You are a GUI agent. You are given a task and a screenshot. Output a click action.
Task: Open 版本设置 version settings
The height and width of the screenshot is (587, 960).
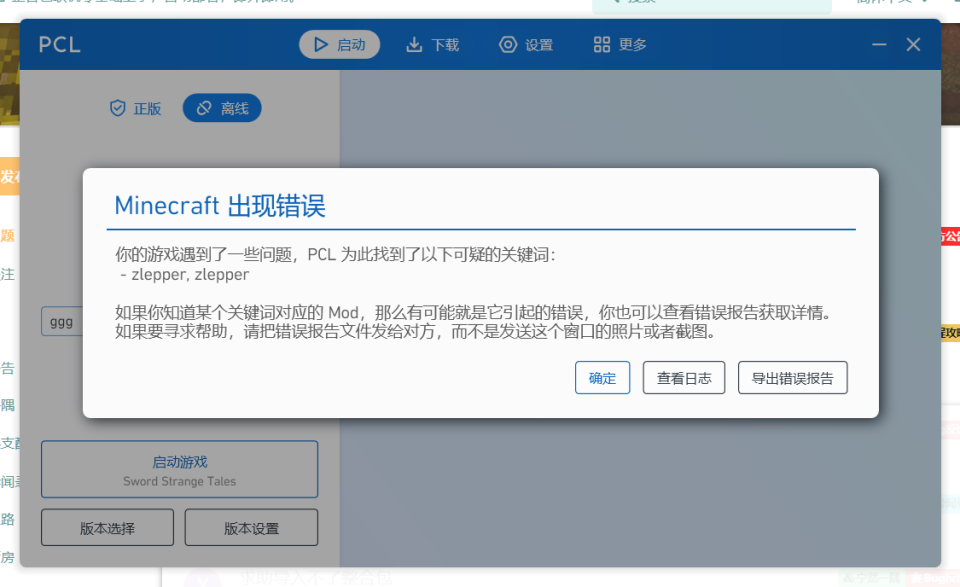pyautogui.click(x=251, y=528)
